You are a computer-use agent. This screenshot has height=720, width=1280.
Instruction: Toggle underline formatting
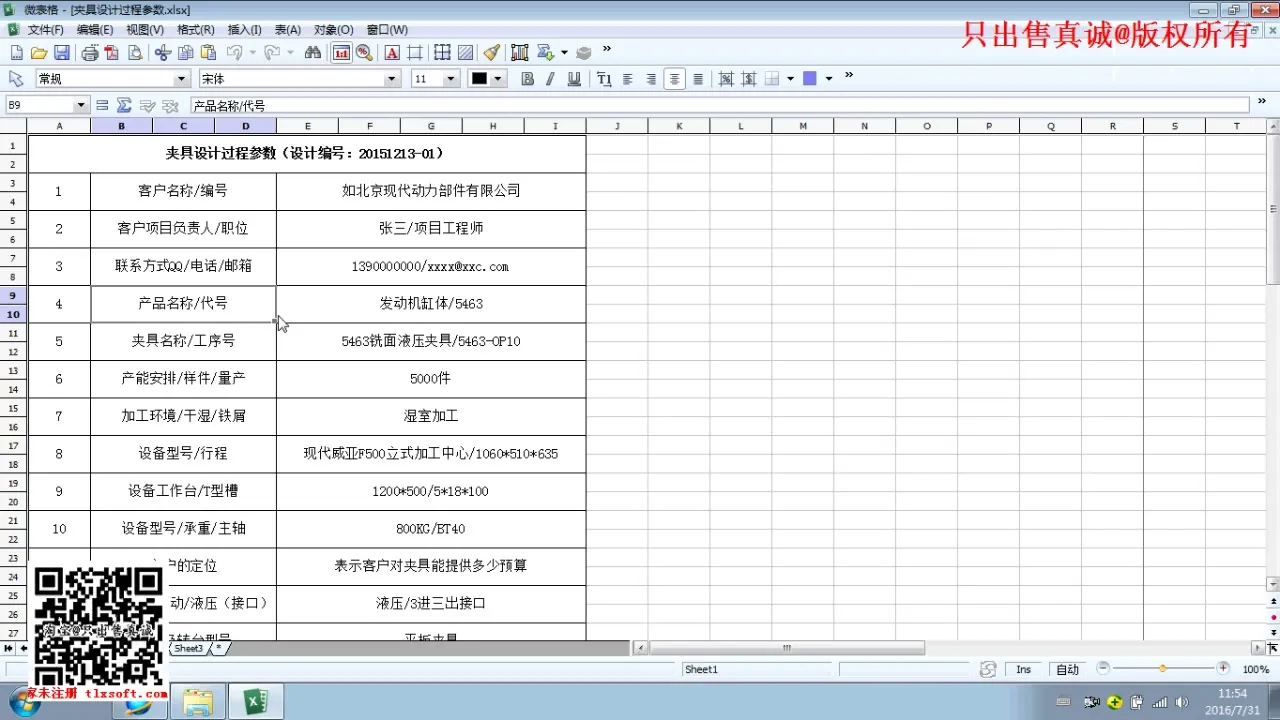pyautogui.click(x=575, y=78)
